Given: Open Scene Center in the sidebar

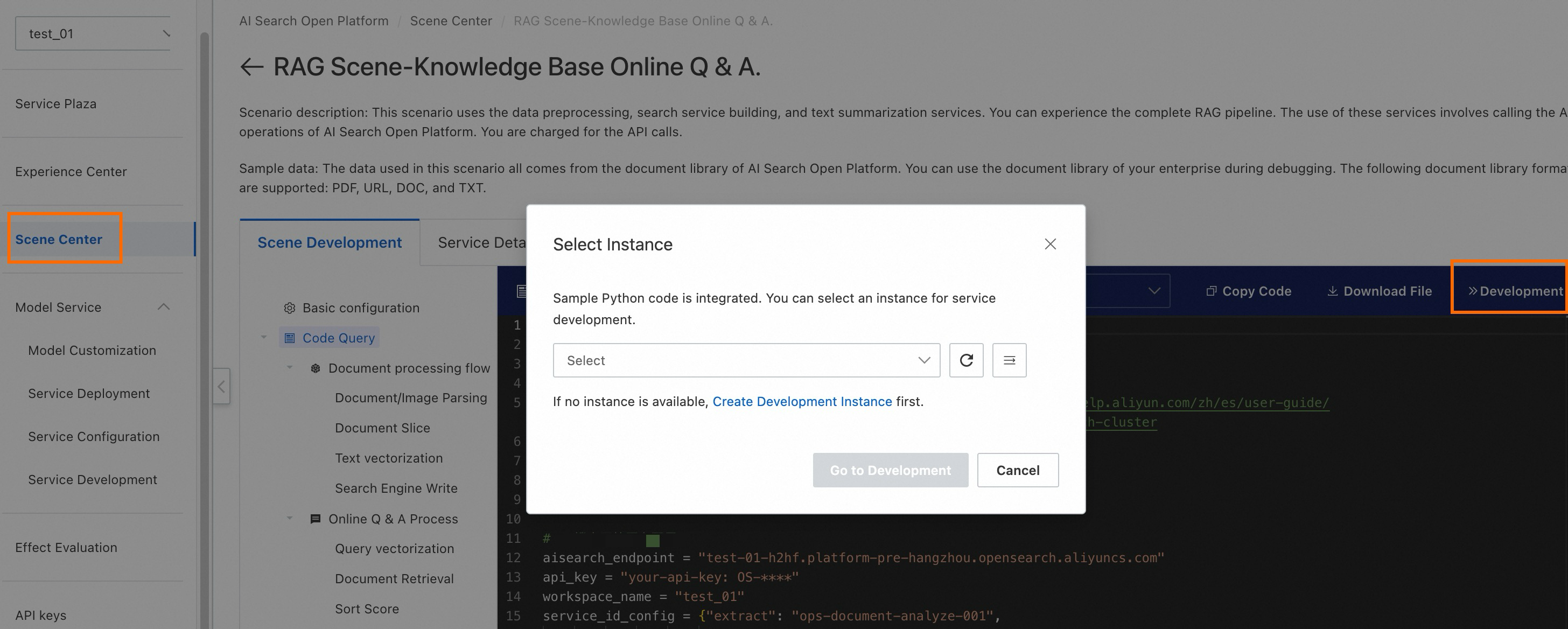Looking at the screenshot, I should tap(59, 239).
